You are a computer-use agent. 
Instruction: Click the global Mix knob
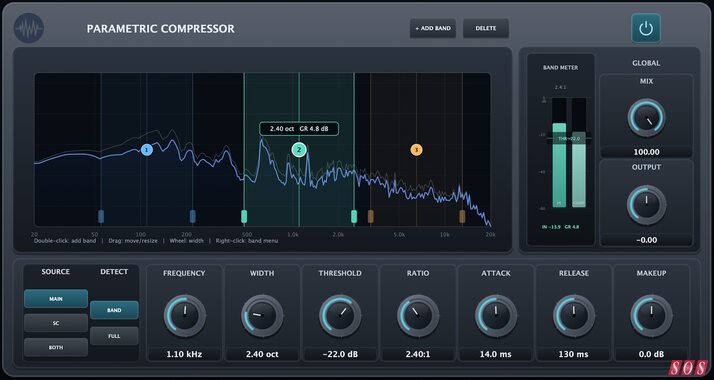click(x=647, y=118)
